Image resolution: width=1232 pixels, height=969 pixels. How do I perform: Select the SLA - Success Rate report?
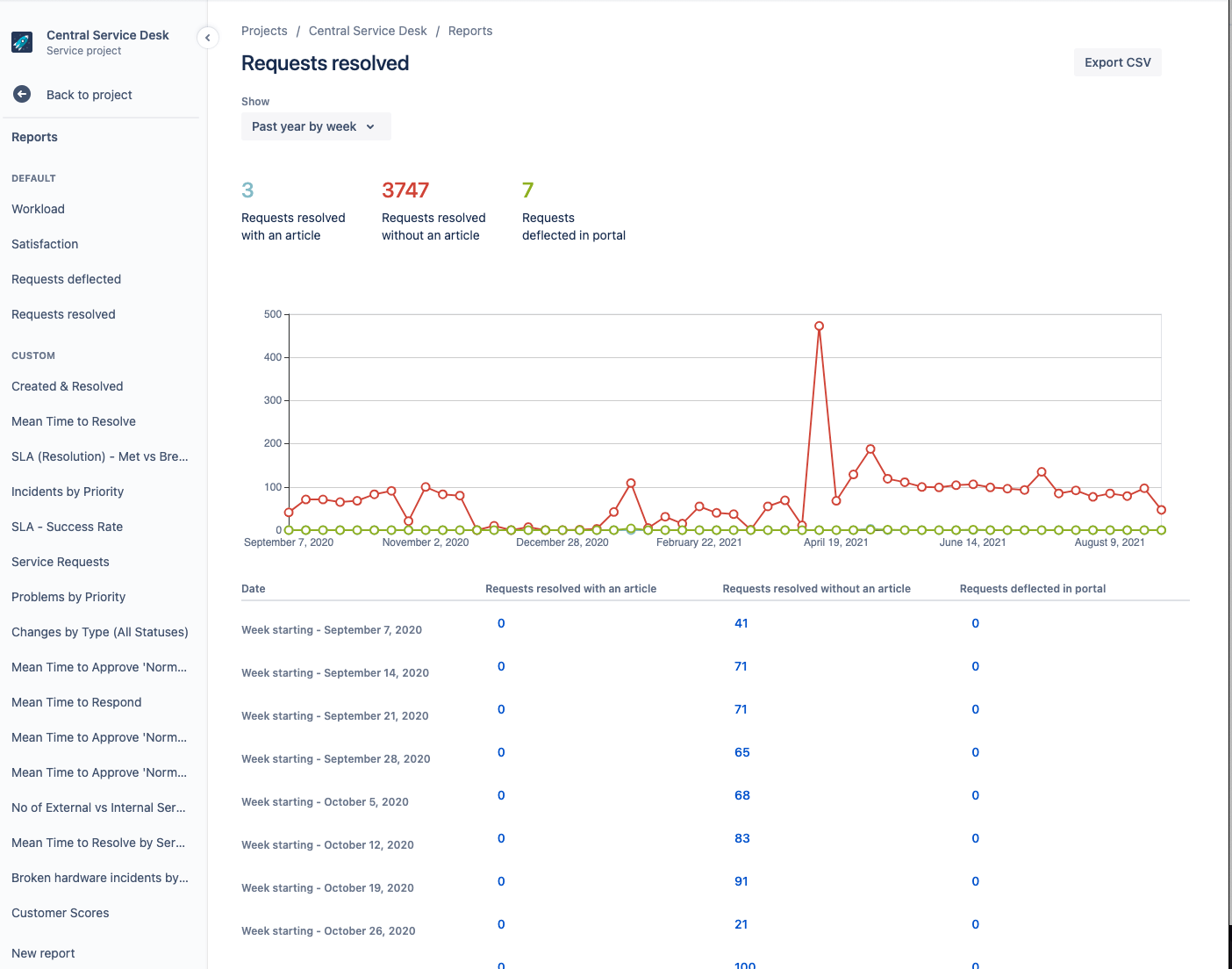[x=67, y=527]
